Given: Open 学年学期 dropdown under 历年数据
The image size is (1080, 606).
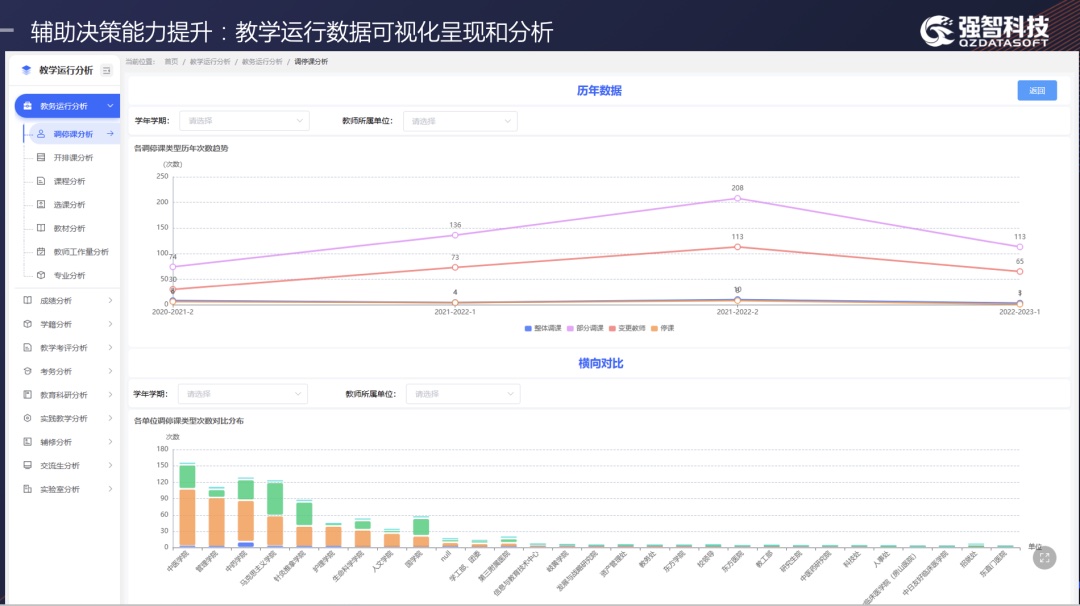Looking at the screenshot, I should pos(244,121).
